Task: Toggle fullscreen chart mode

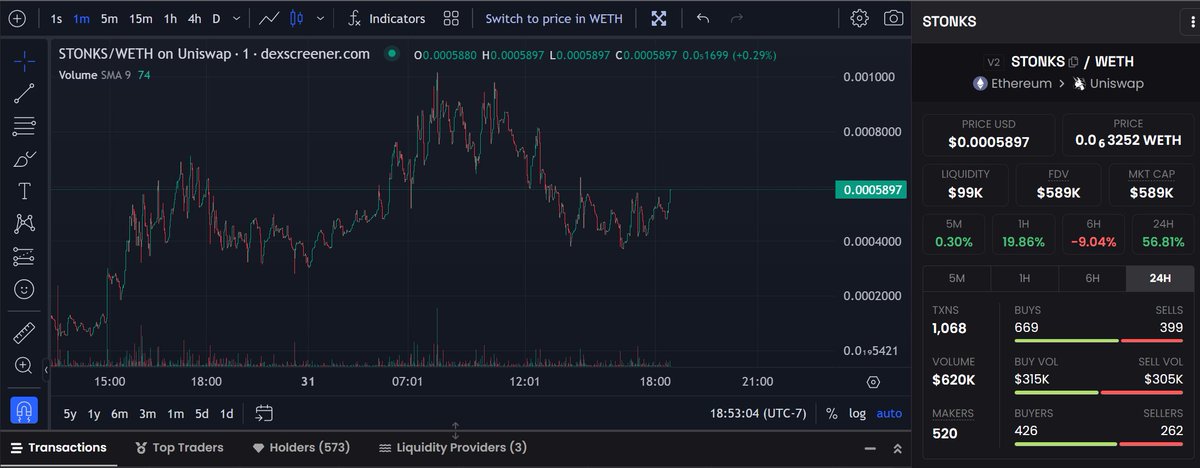Action: (x=659, y=18)
